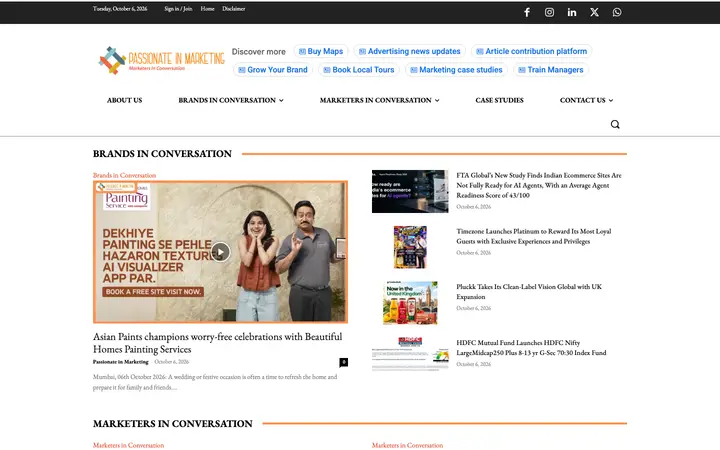Image resolution: width=720 pixels, height=450 pixels.
Task: Click Marketing case studies chip
Action: [456, 70]
